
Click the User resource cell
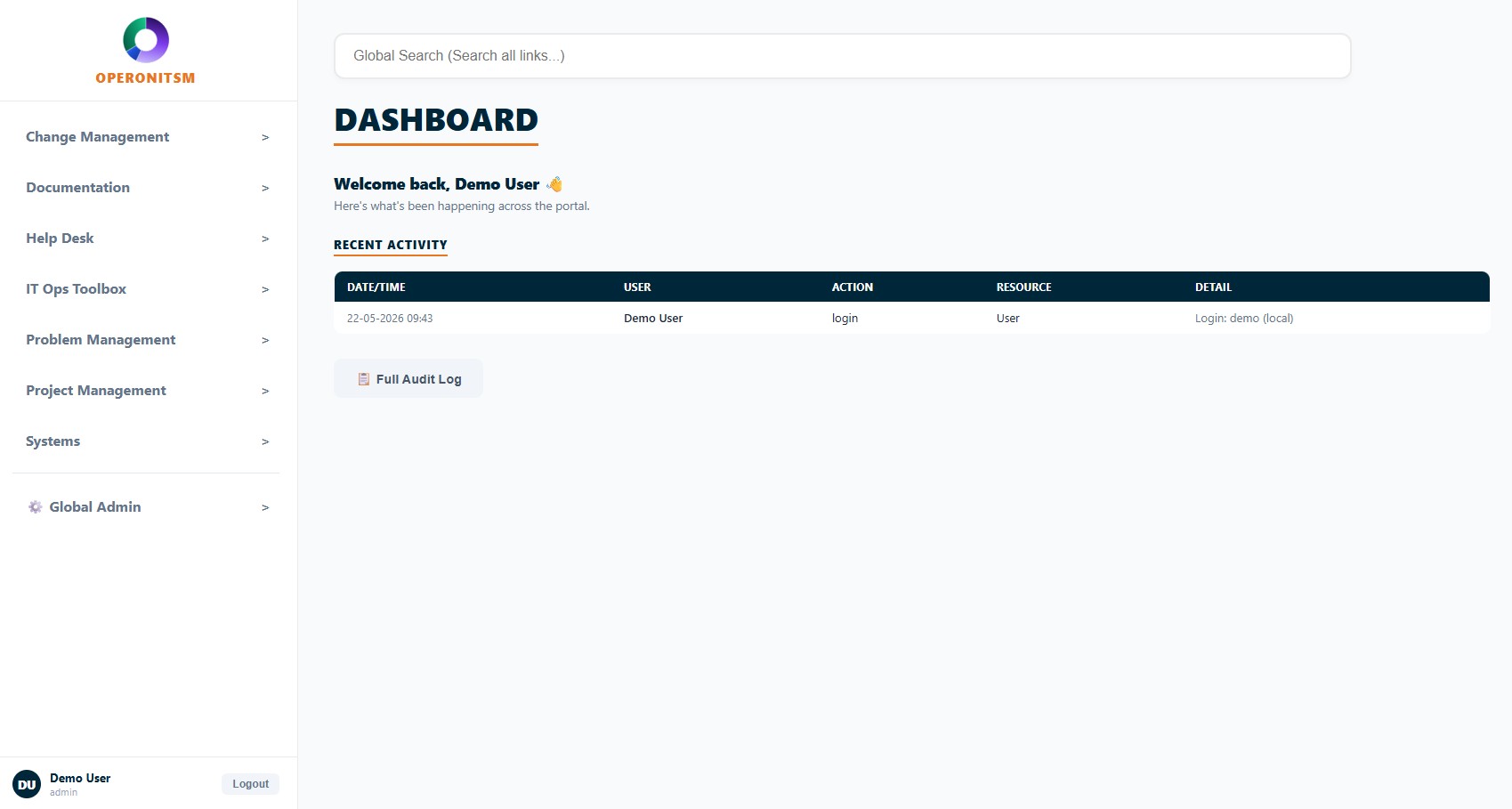tap(1008, 319)
